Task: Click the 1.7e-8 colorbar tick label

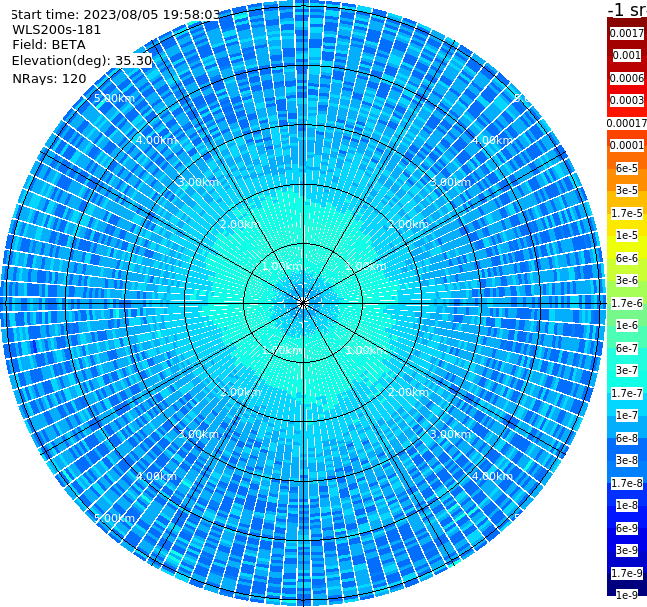Action: [627, 483]
